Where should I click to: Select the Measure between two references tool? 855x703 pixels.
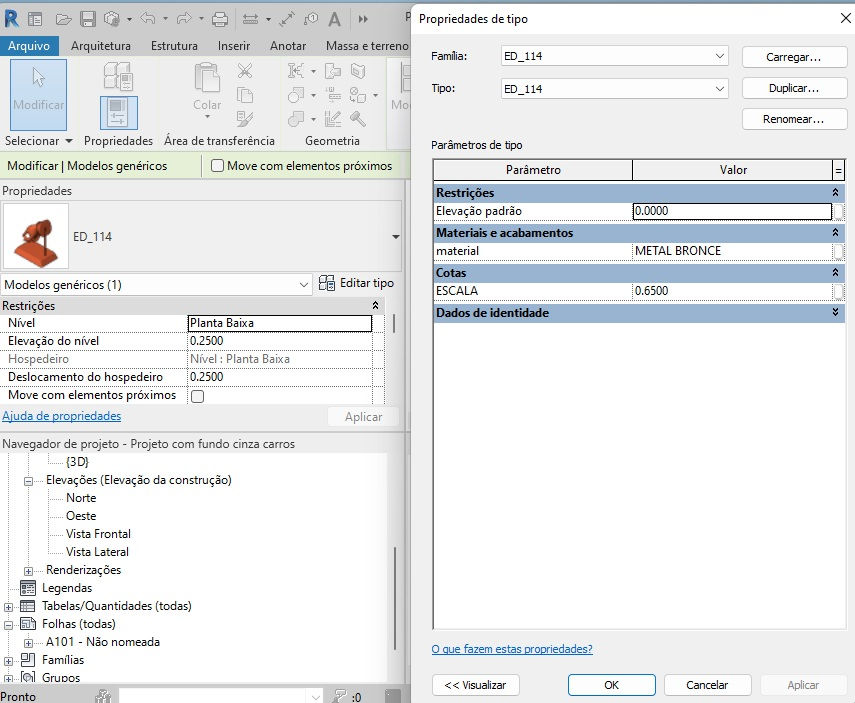(x=250, y=20)
